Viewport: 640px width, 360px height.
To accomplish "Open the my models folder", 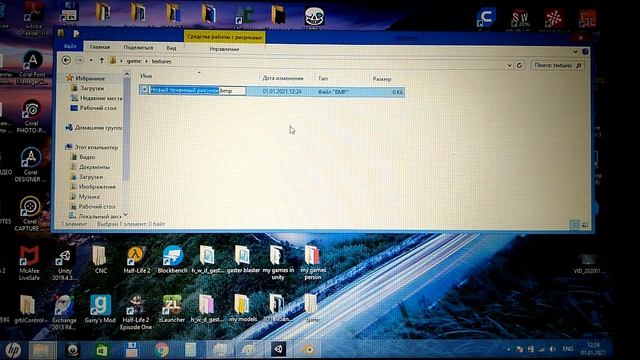I will pyautogui.click(x=243, y=308).
